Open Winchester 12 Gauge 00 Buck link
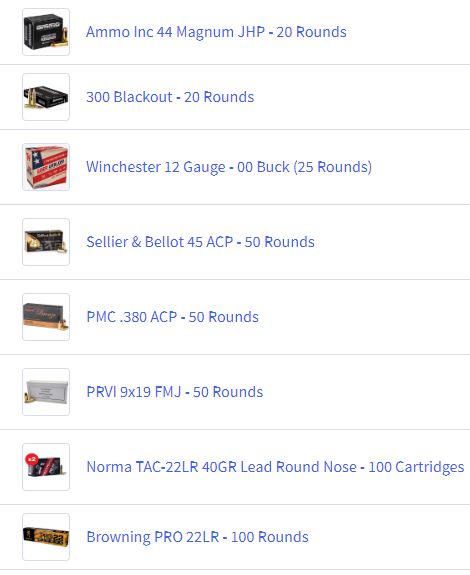Screen dimensions: 470x575 (x=229, y=167)
